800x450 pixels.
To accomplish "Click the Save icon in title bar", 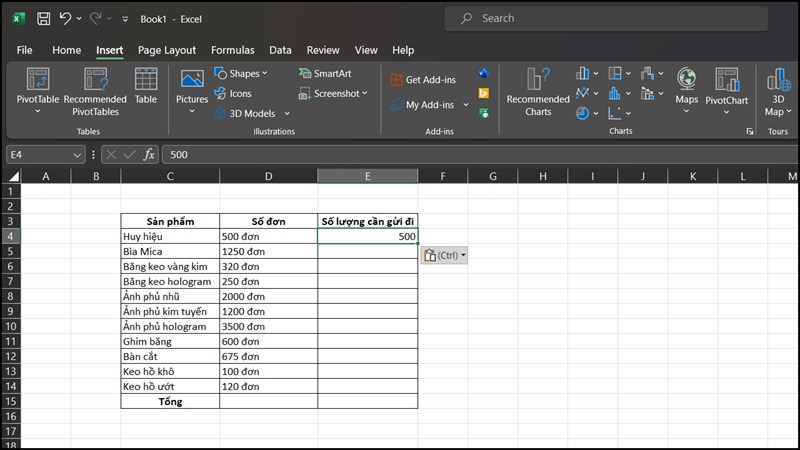I will (x=43, y=19).
